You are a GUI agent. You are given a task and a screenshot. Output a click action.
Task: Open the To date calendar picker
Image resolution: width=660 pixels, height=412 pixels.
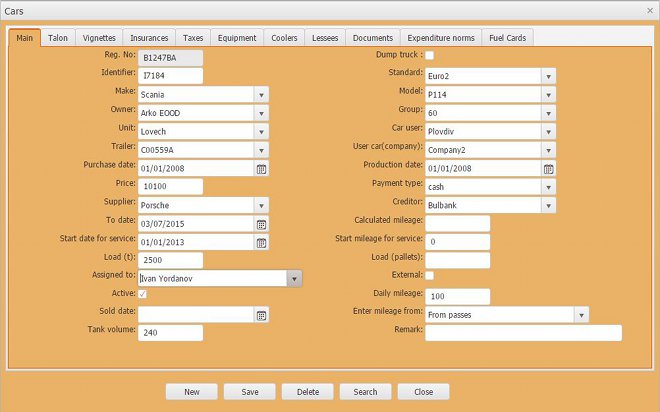(261, 224)
